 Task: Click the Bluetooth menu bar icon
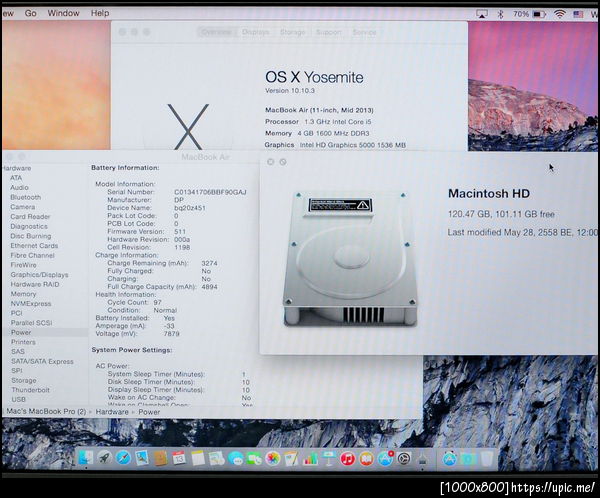(x=501, y=14)
